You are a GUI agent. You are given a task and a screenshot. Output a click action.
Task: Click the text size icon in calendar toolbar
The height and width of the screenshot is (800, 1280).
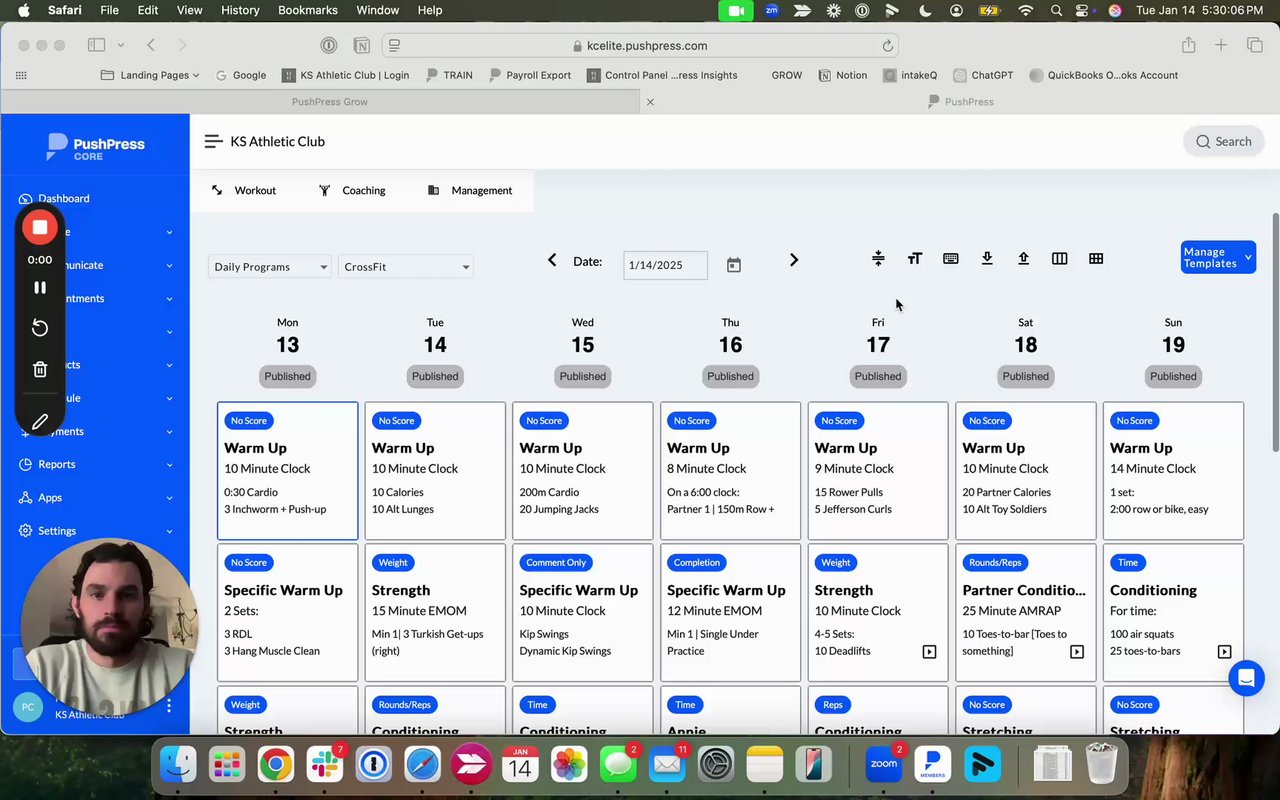click(x=914, y=259)
